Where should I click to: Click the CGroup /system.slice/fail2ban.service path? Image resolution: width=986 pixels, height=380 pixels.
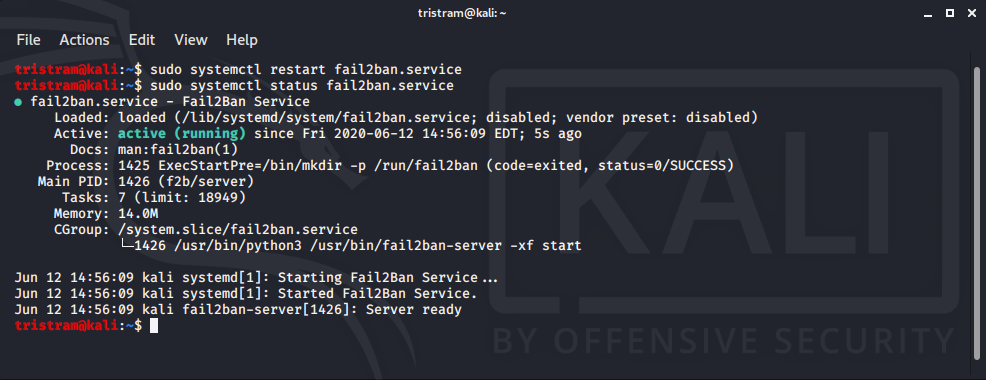click(x=238, y=230)
